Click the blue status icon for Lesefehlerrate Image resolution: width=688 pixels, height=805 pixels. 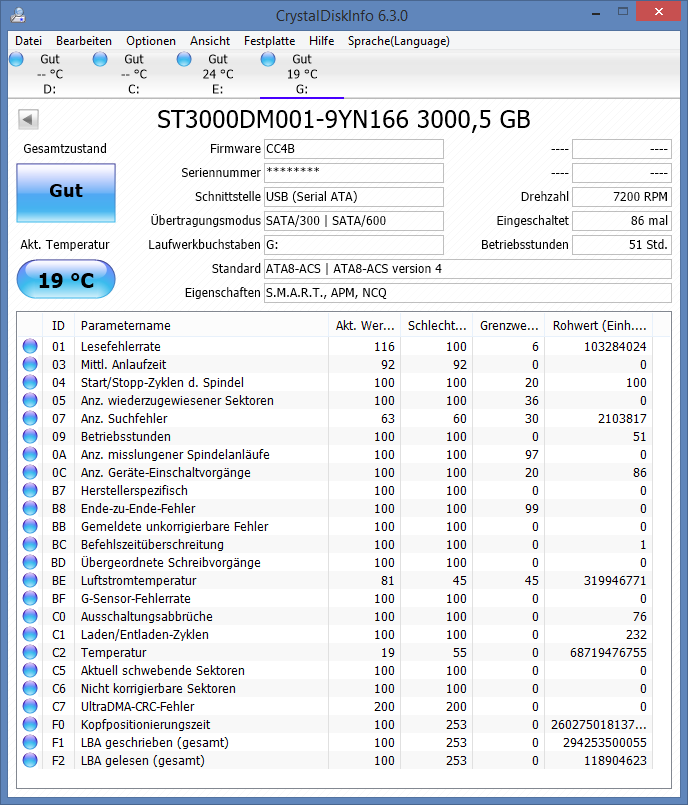pos(30,346)
